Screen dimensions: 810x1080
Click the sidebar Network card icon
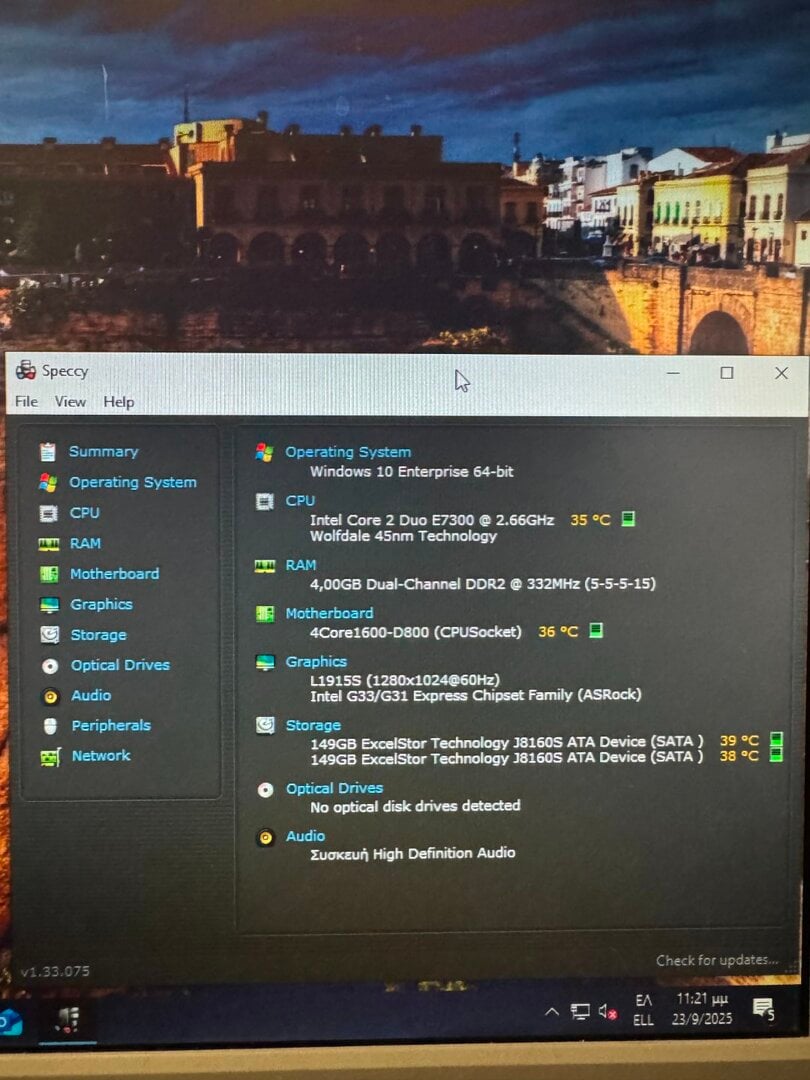pos(50,757)
